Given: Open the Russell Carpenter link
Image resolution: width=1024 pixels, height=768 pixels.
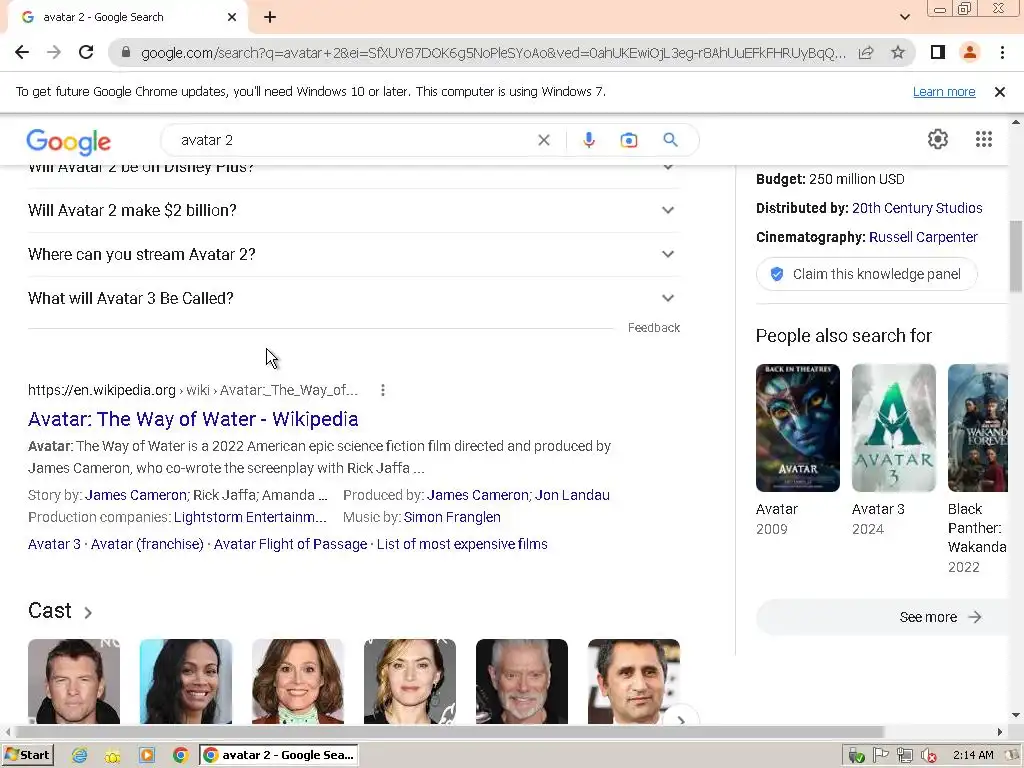Looking at the screenshot, I should (x=923, y=237).
